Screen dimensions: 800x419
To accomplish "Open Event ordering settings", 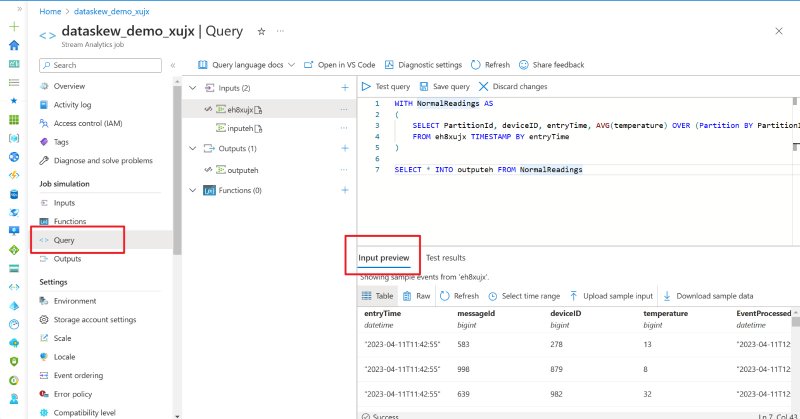I will point(78,376).
